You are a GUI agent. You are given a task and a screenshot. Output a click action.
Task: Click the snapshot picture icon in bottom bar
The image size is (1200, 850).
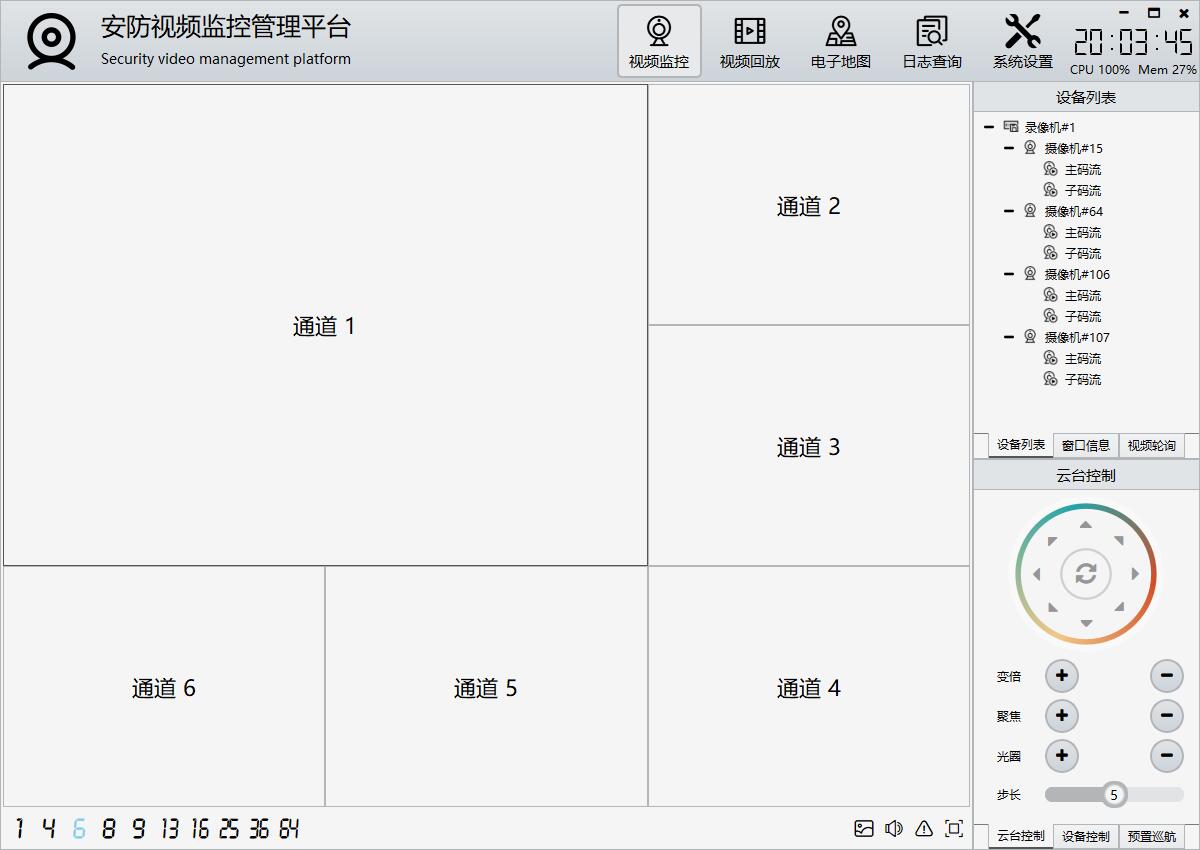point(864,828)
